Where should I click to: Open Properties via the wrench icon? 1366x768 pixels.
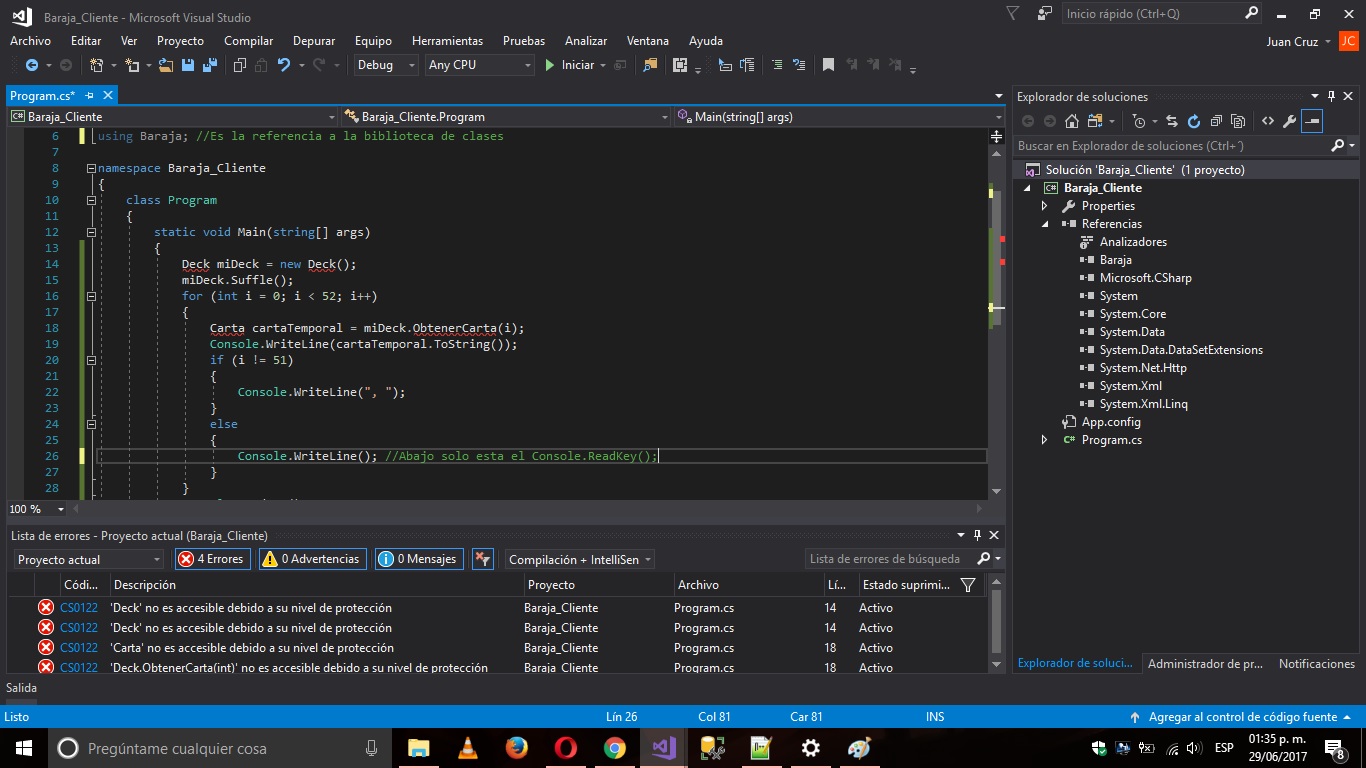click(x=1290, y=121)
